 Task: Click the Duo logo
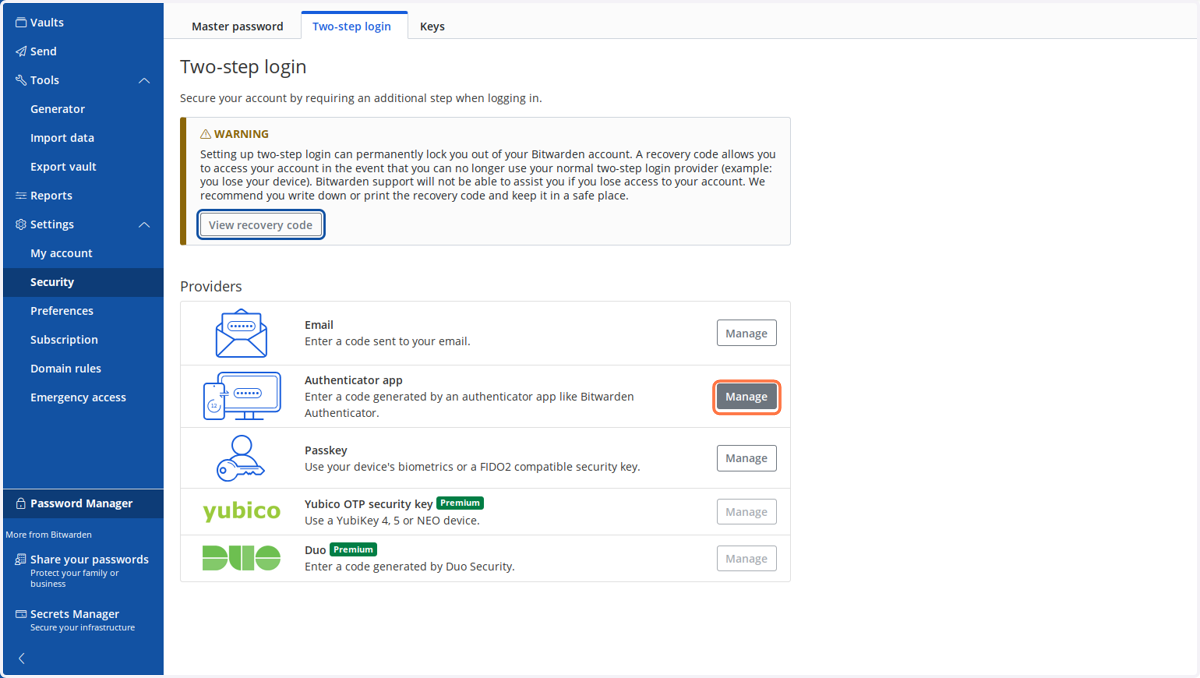click(241, 558)
